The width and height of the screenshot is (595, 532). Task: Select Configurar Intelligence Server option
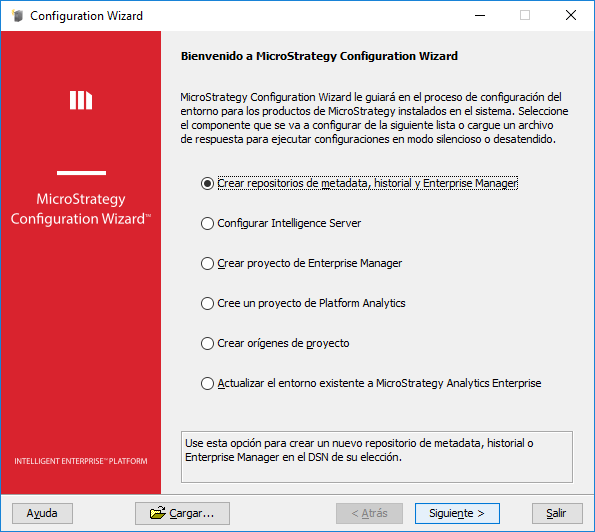[x=207, y=224]
